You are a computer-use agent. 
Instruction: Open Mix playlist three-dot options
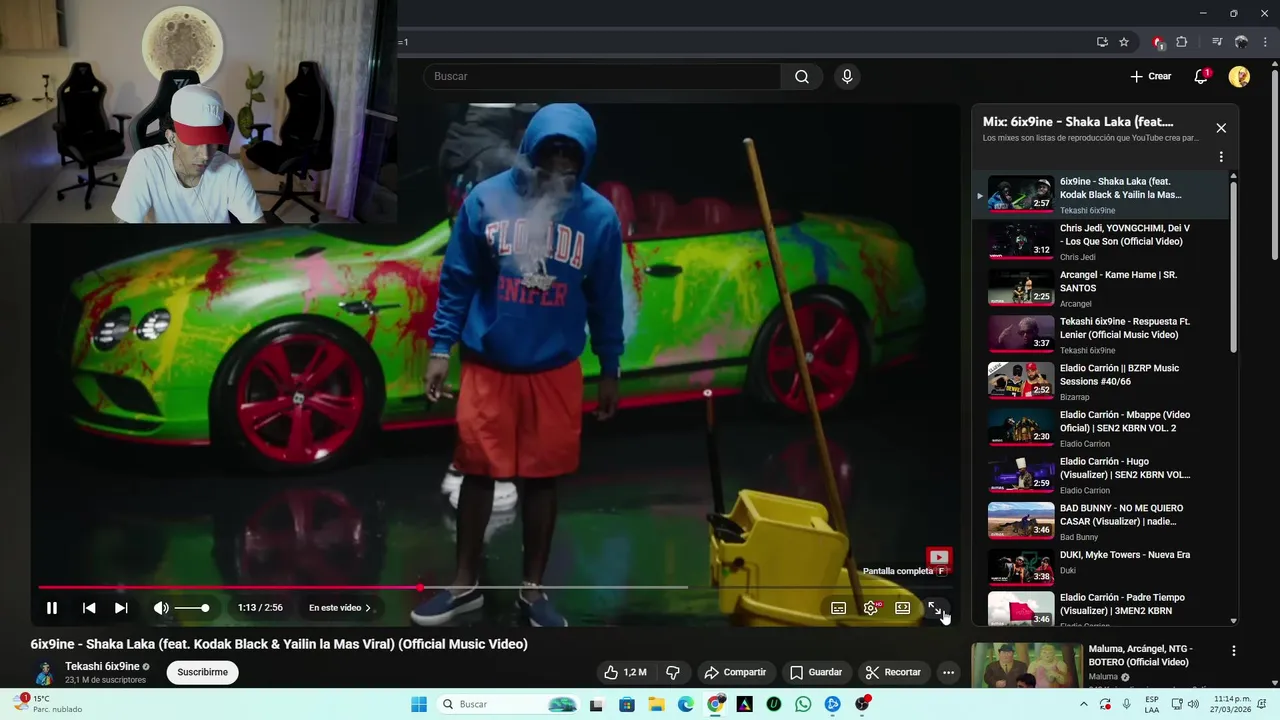coord(1221,157)
